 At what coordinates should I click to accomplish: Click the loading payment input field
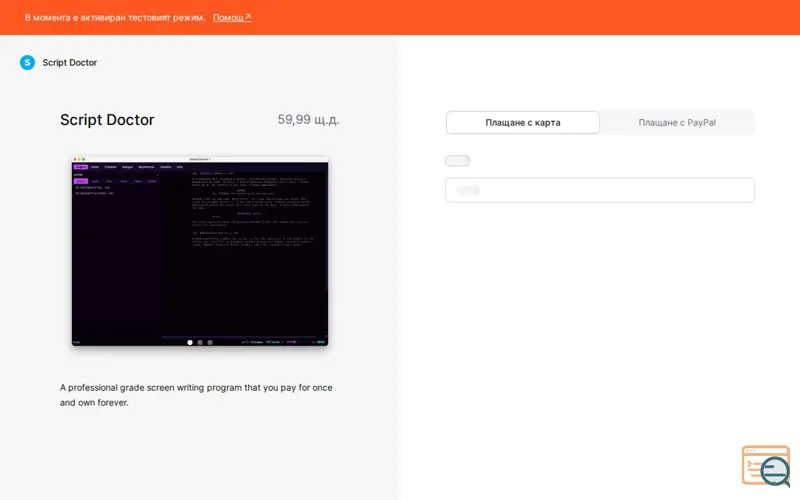click(599, 190)
